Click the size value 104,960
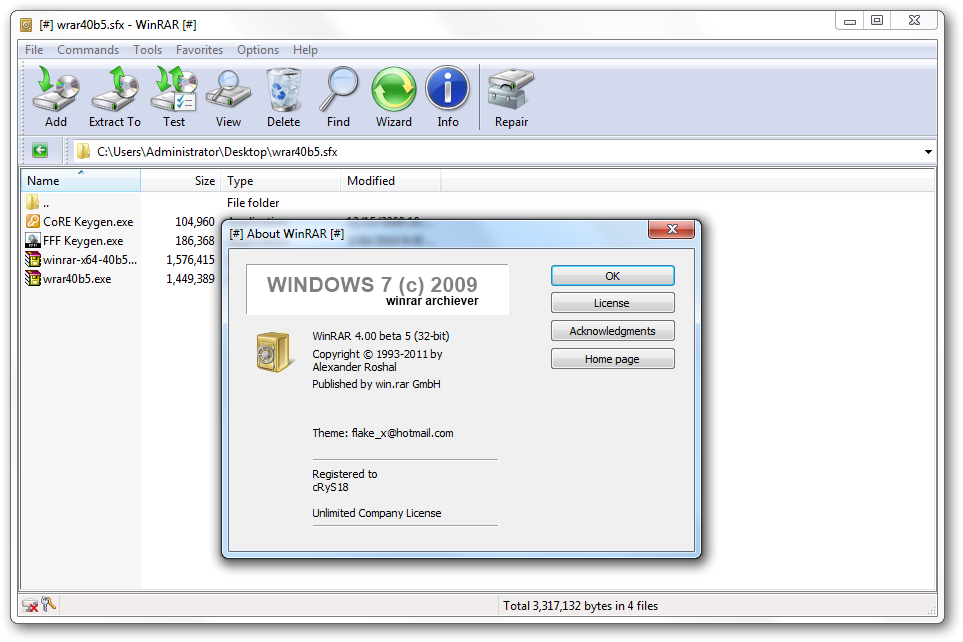The image size is (963, 642). pos(195,222)
